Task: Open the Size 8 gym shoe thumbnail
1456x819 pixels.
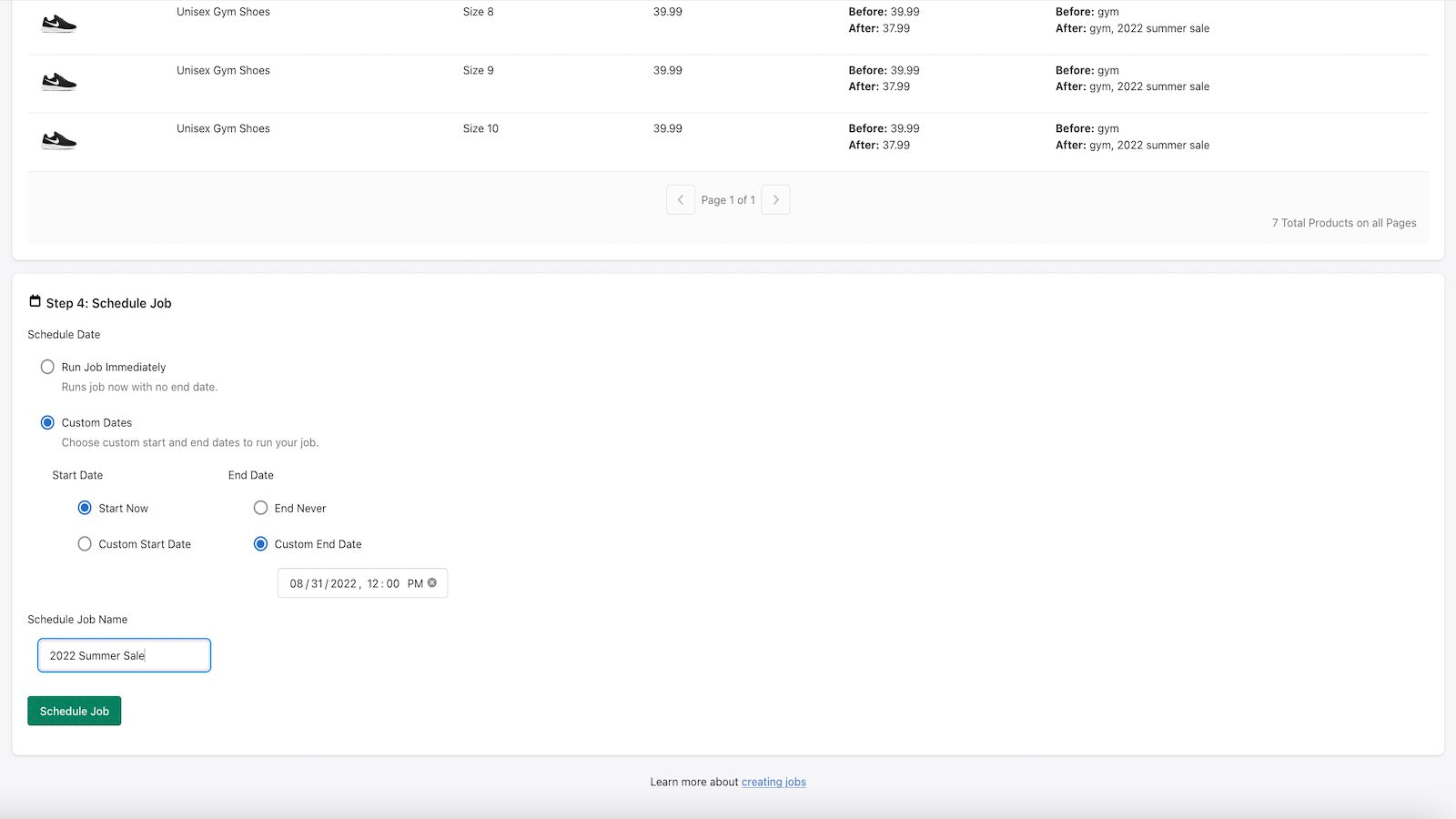Action: [57, 22]
